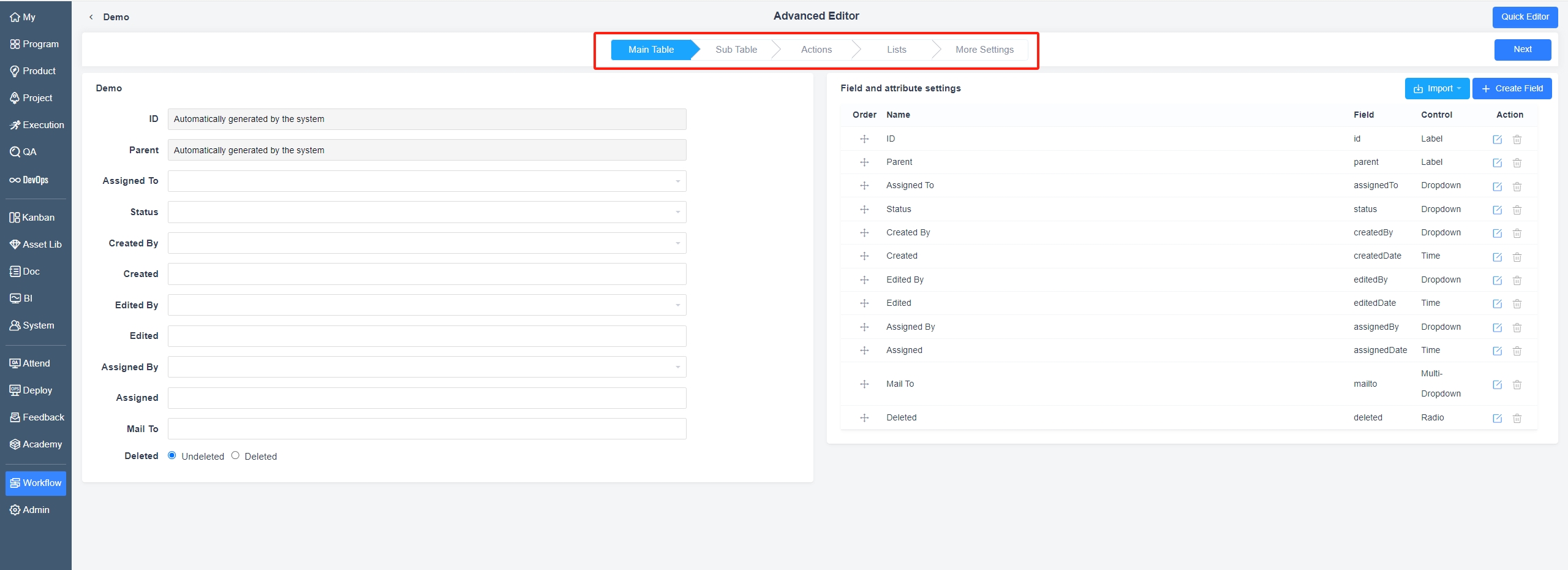Switch to the Sub Table step

click(736, 50)
